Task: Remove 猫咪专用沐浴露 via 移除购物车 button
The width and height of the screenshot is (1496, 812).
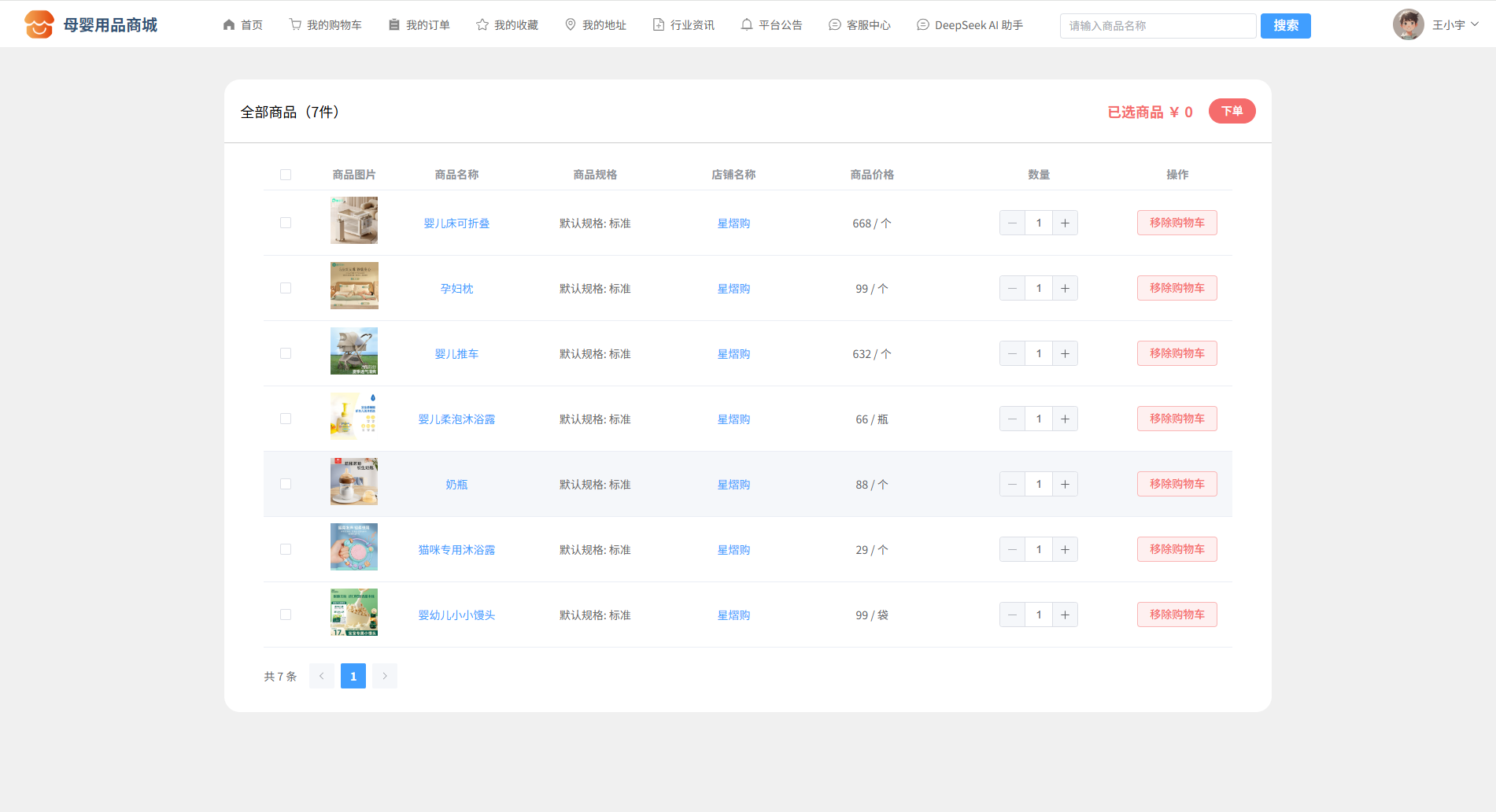Action: pyautogui.click(x=1176, y=549)
